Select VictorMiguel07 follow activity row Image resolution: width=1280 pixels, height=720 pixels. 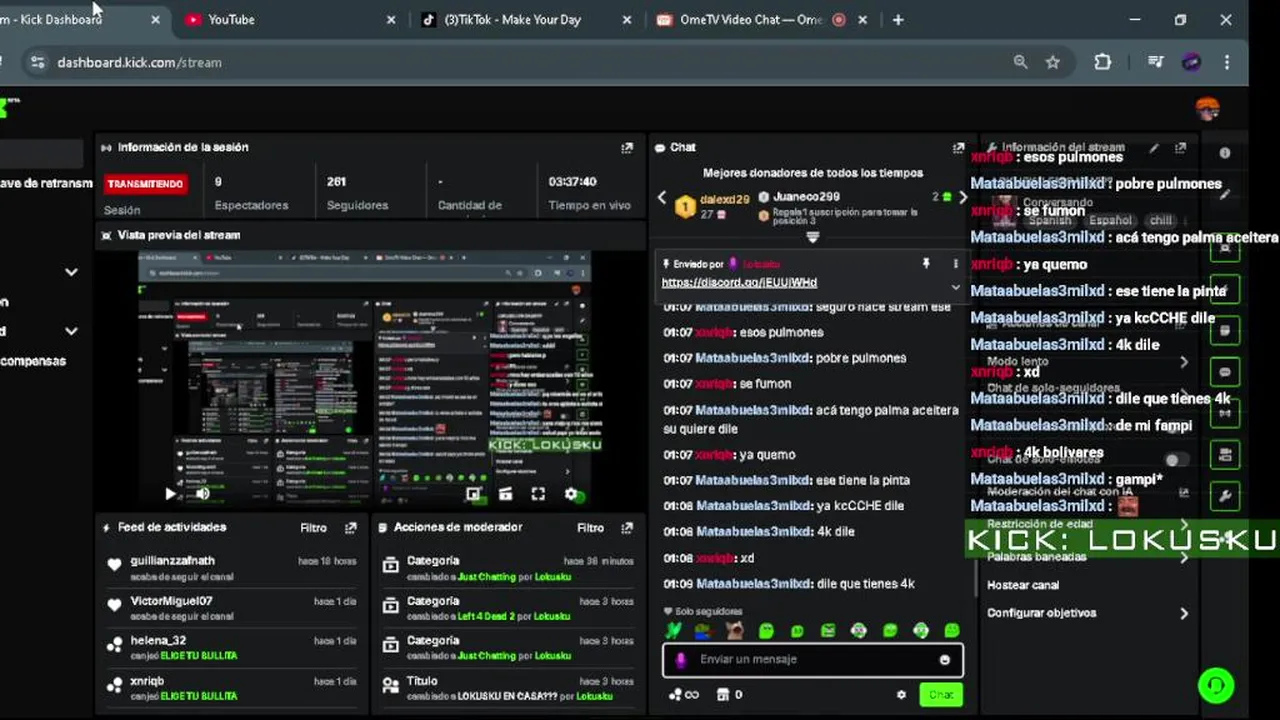tap(231, 607)
